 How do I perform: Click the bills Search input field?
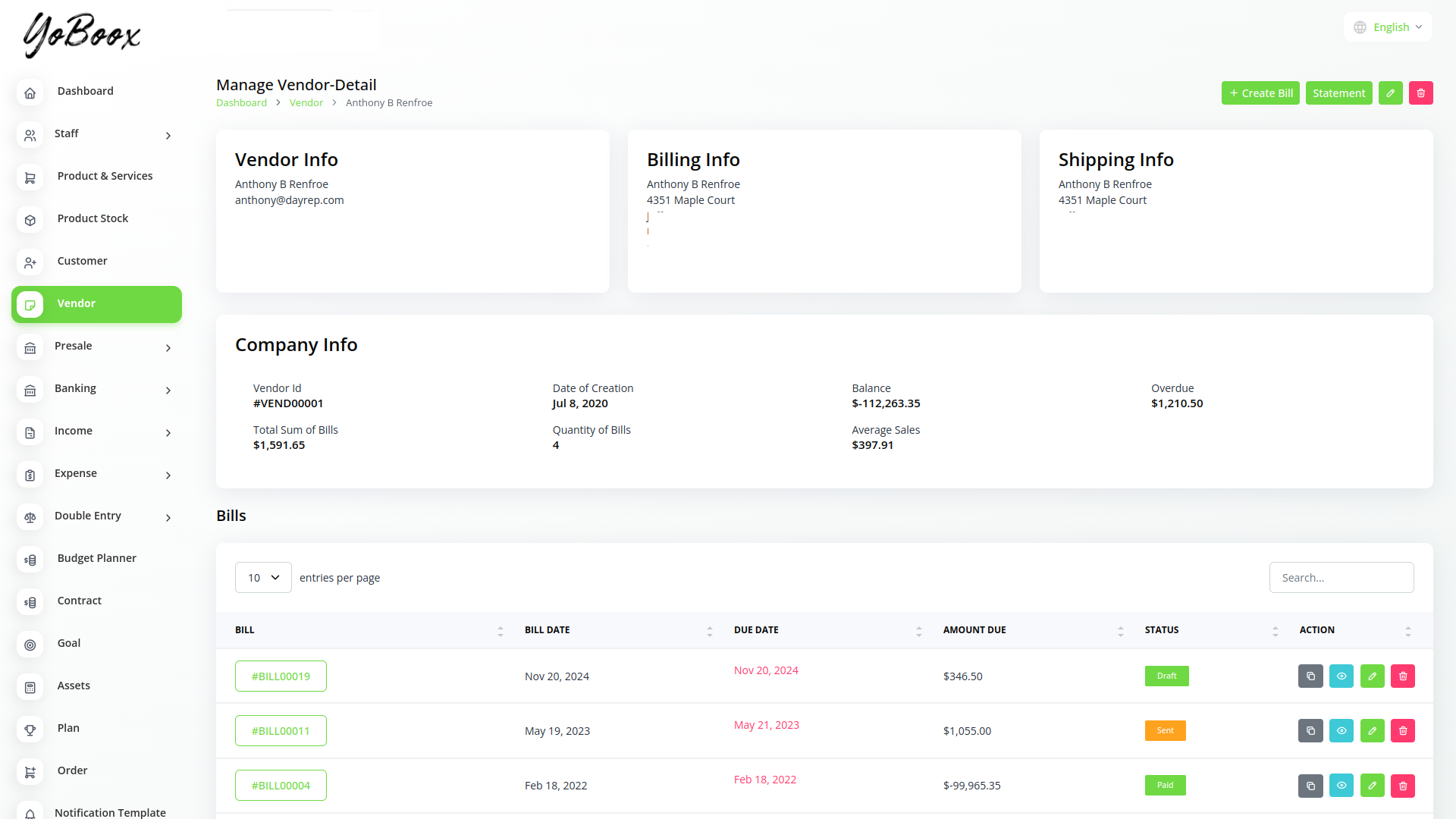[x=1341, y=578]
